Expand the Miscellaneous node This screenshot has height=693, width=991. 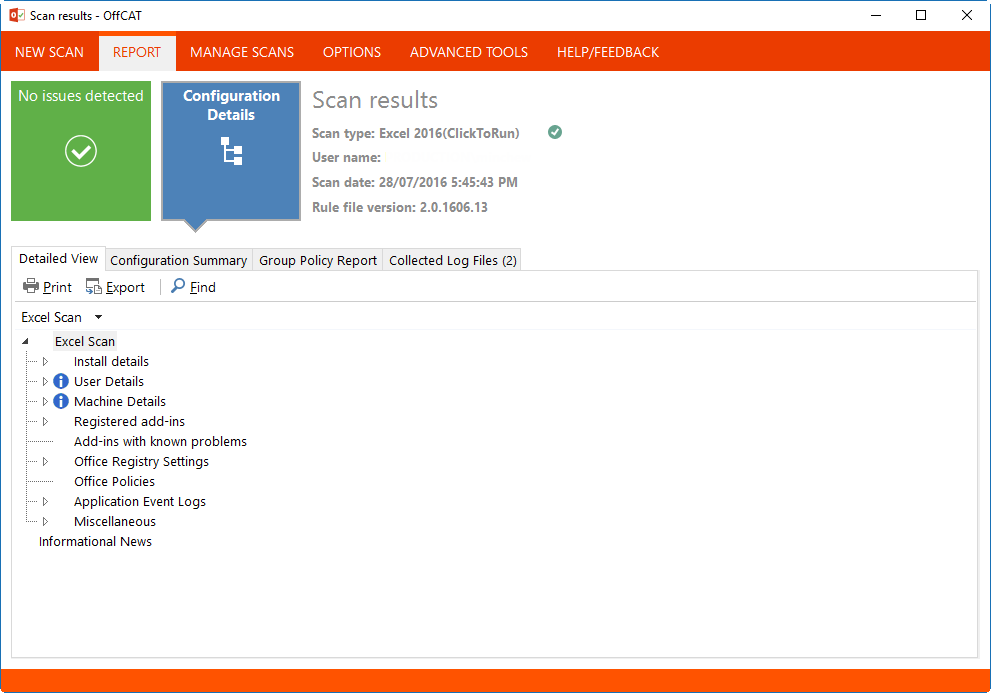pyautogui.click(x=45, y=522)
